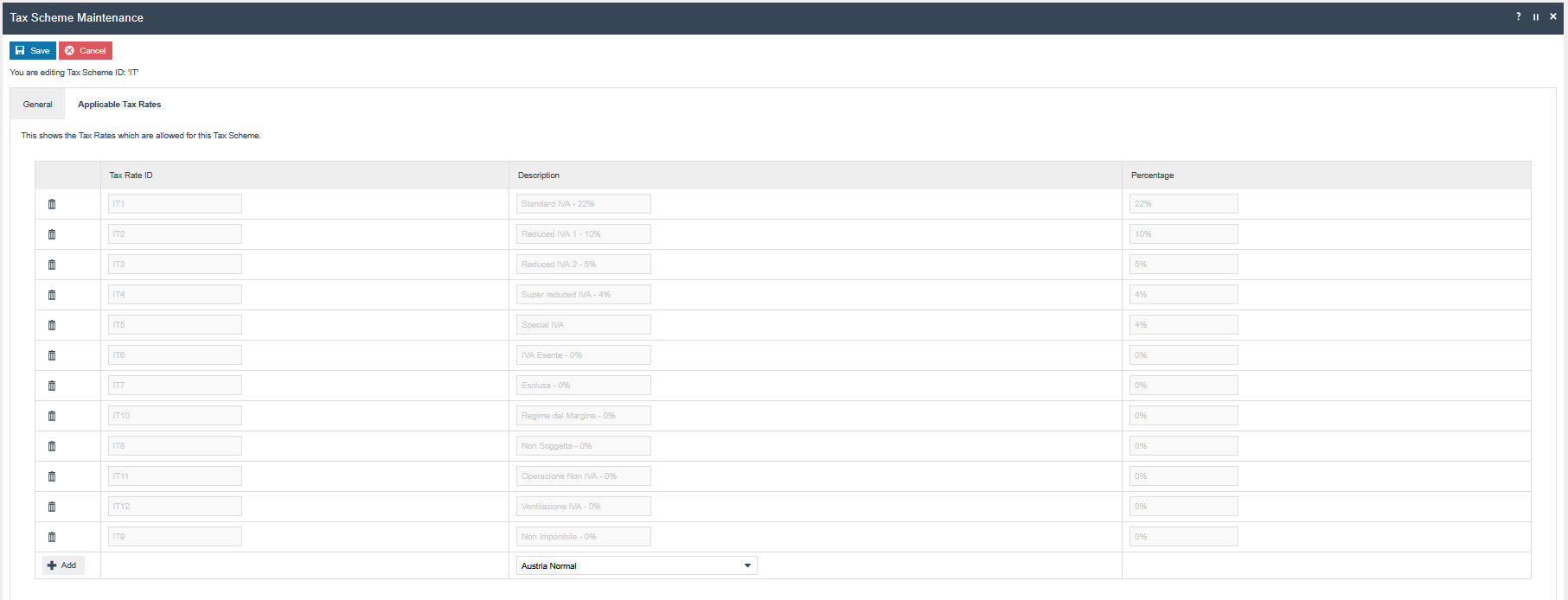Screen dimensions: 1568x600
Task: Remove the Reduced IVA 2 - 5% row
Action: click(52, 265)
